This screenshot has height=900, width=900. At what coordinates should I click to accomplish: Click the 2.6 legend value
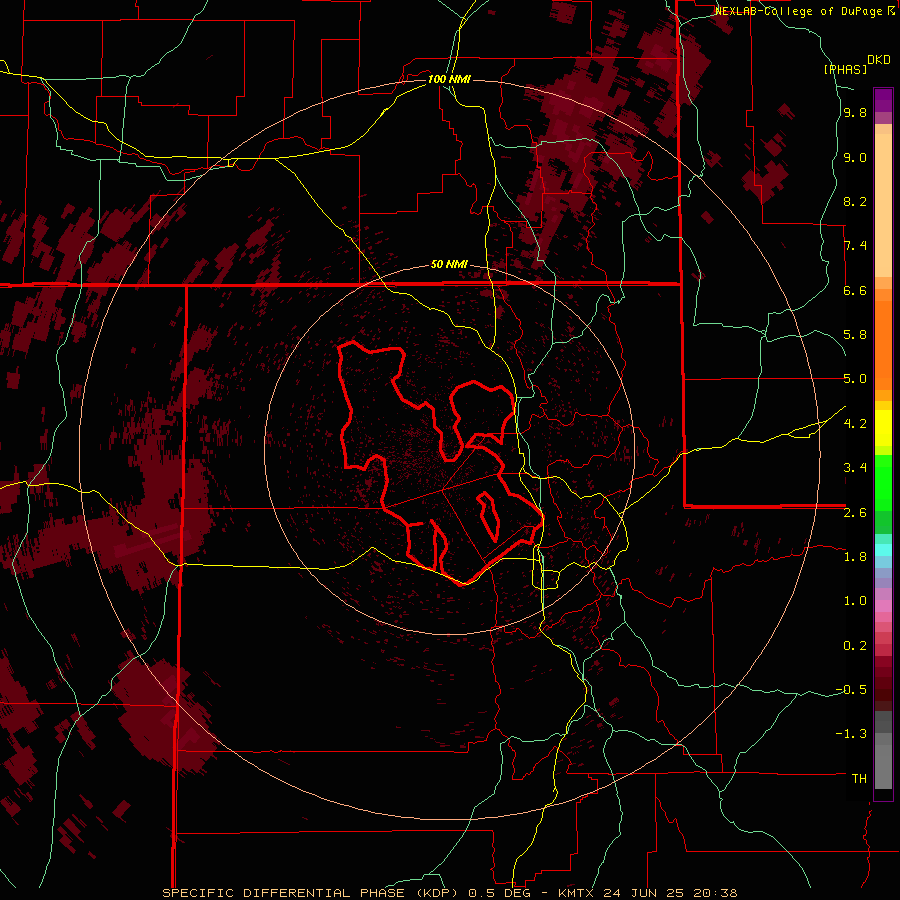pos(855,513)
